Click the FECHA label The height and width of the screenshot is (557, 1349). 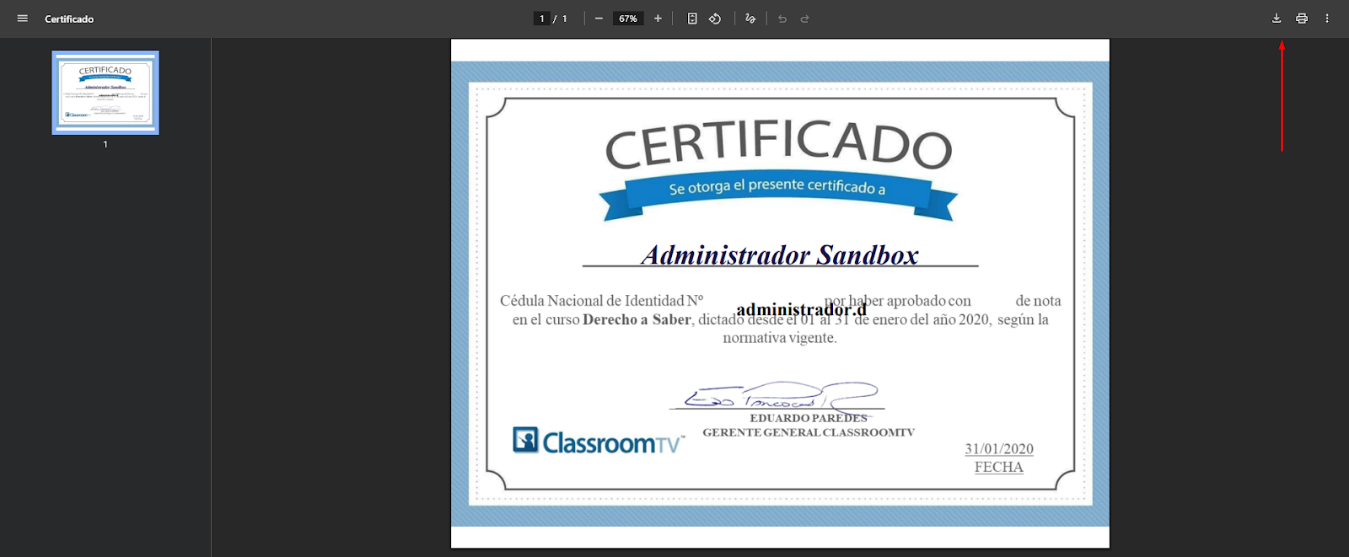coord(999,467)
